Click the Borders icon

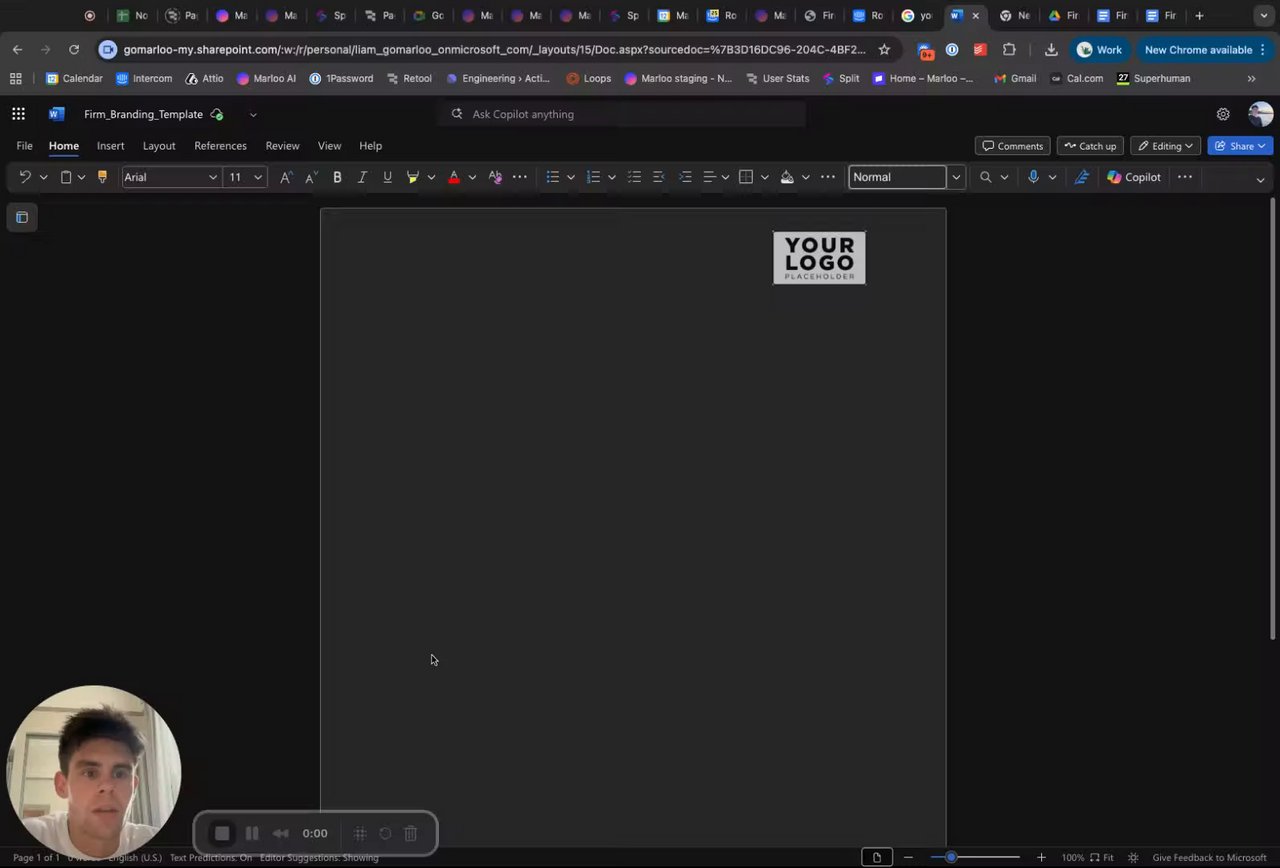coord(746,177)
